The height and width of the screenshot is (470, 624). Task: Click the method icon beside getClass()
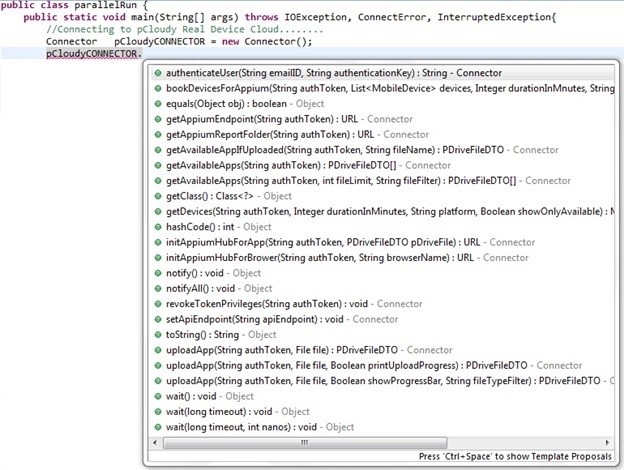[x=158, y=196]
